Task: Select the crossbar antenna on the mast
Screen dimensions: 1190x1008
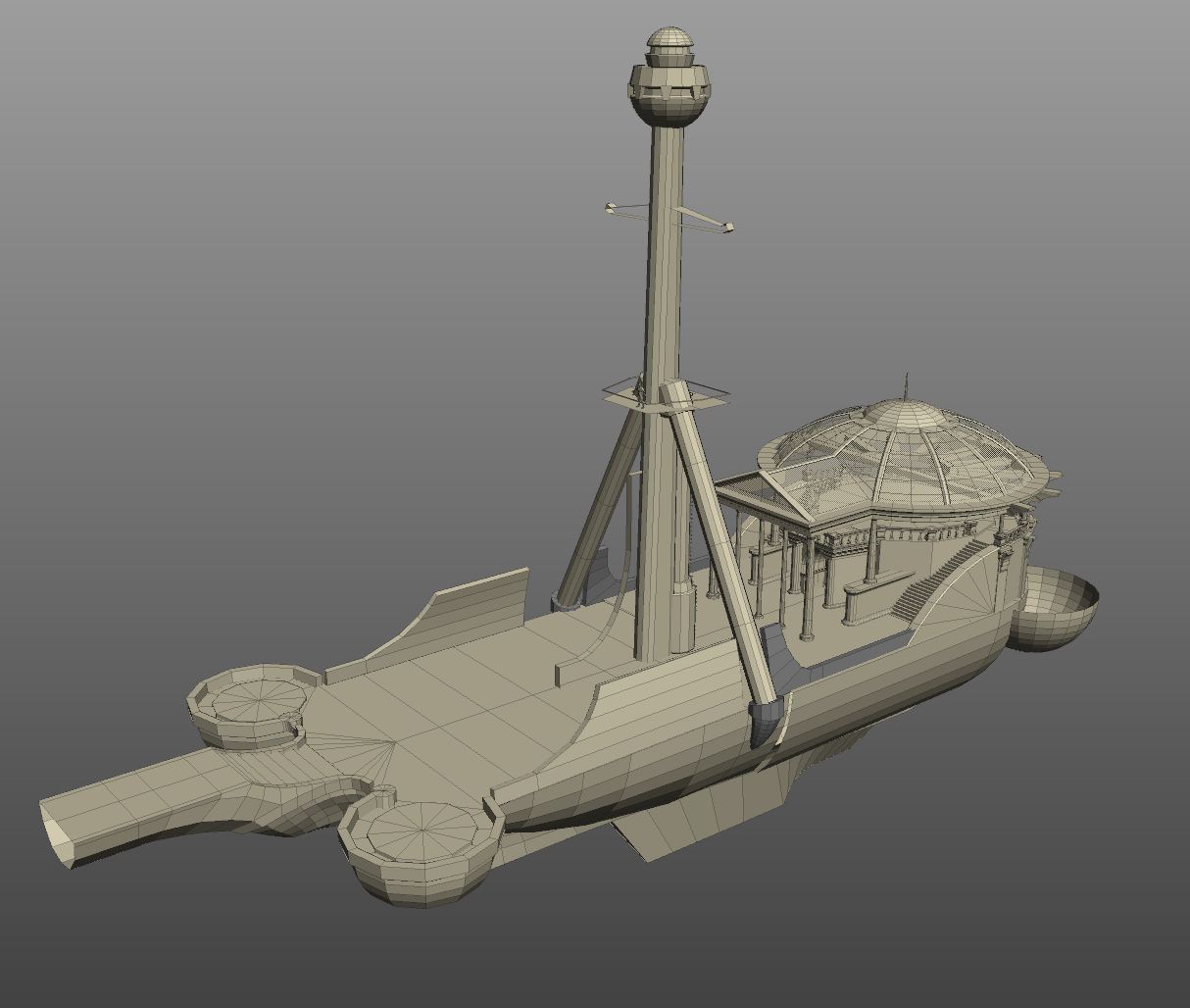Action: (669, 218)
